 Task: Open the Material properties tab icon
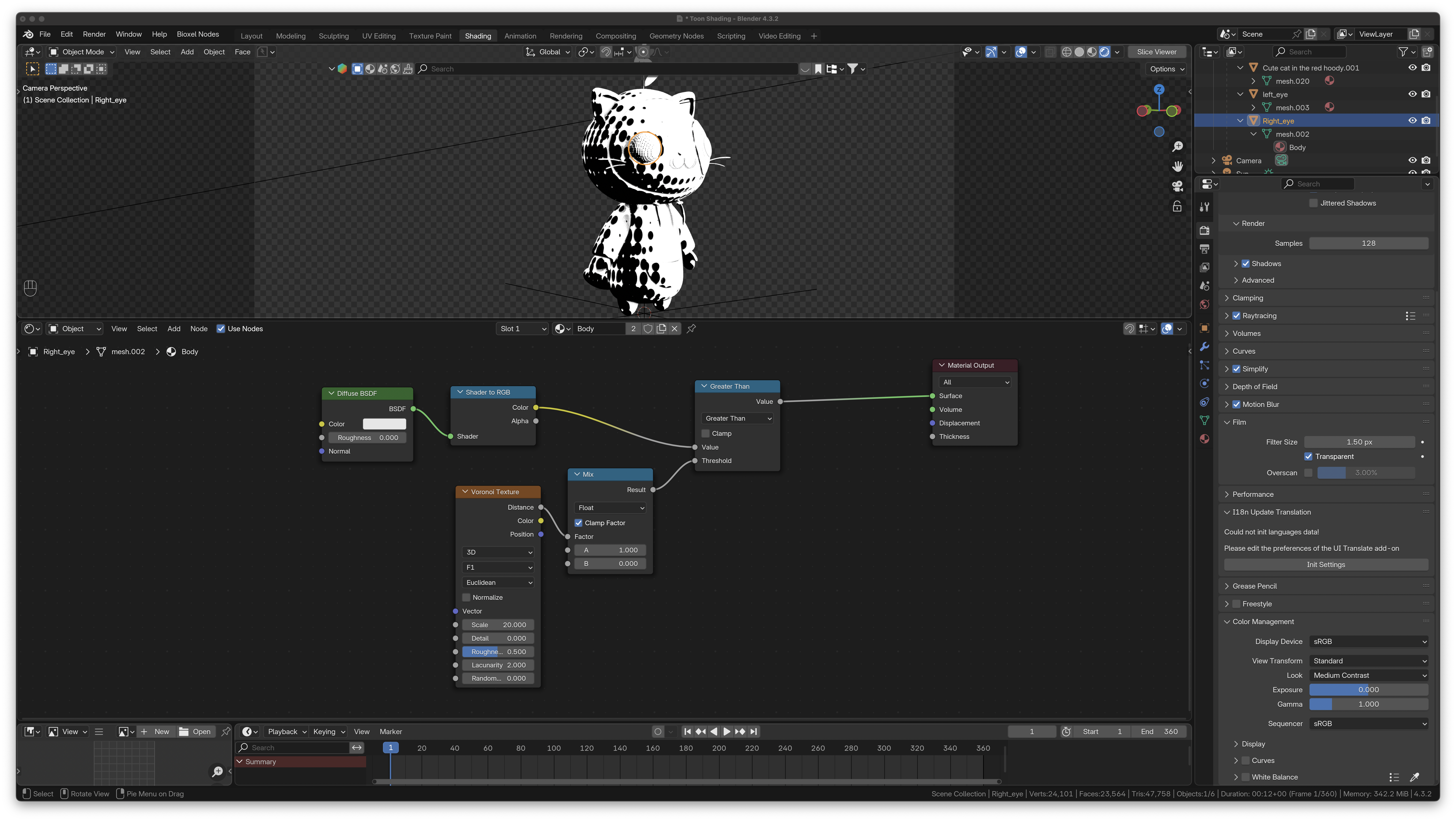click(x=1204, y=439)
